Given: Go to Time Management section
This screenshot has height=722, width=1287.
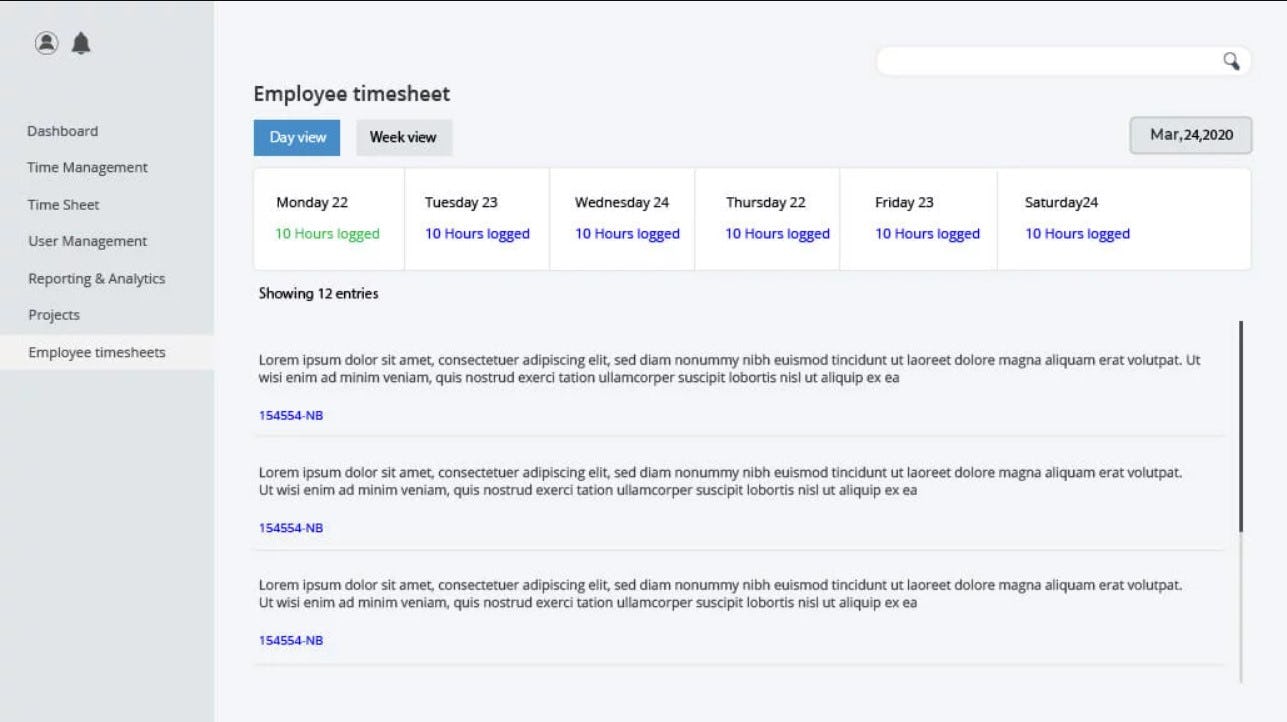Looking at the screenshot, I should tap(87, 168).
